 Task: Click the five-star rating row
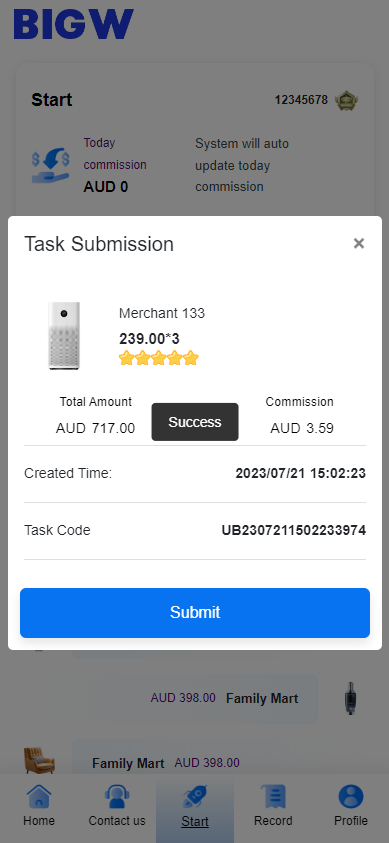(x=159, y=358)
